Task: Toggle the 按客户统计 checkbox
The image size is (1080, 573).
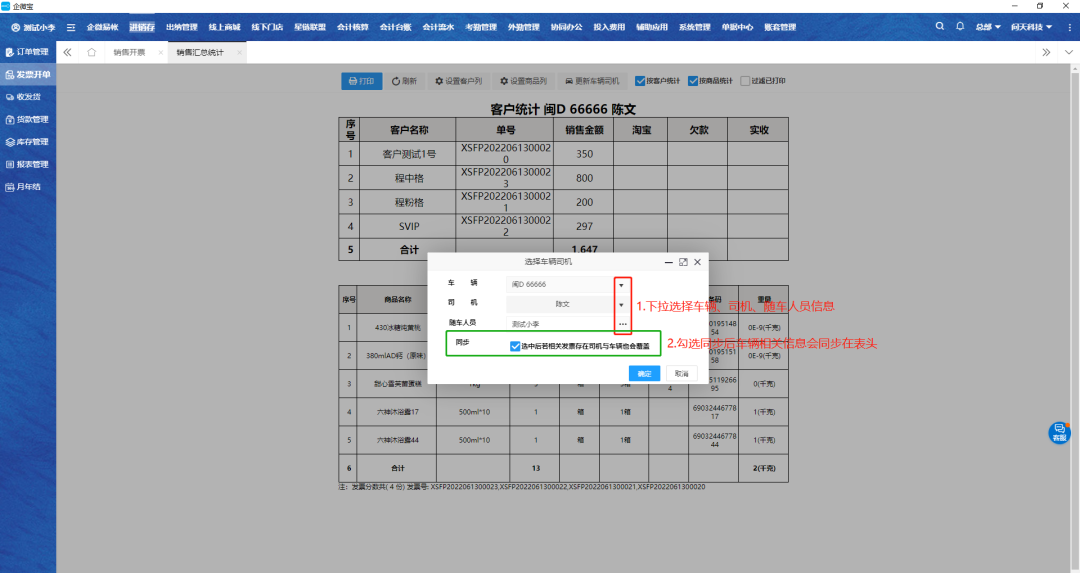Action: click(x=640, y=81)
